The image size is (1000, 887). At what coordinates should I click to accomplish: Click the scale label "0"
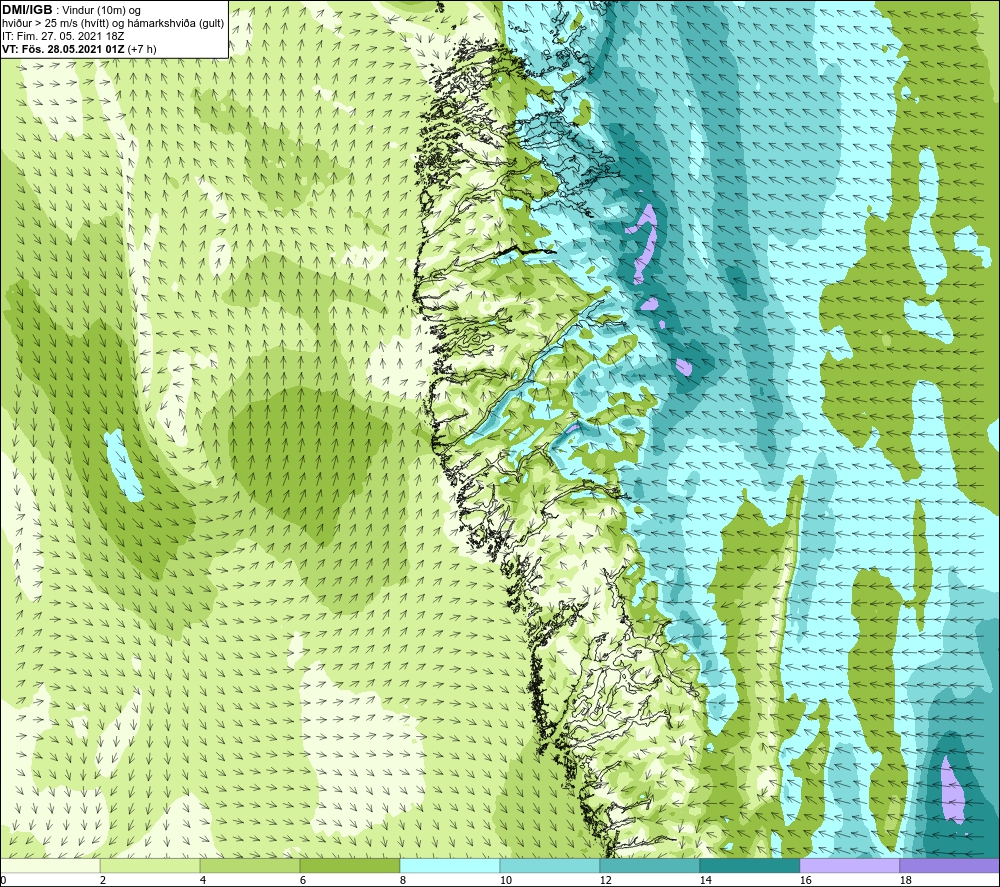[x=3, y=881]
